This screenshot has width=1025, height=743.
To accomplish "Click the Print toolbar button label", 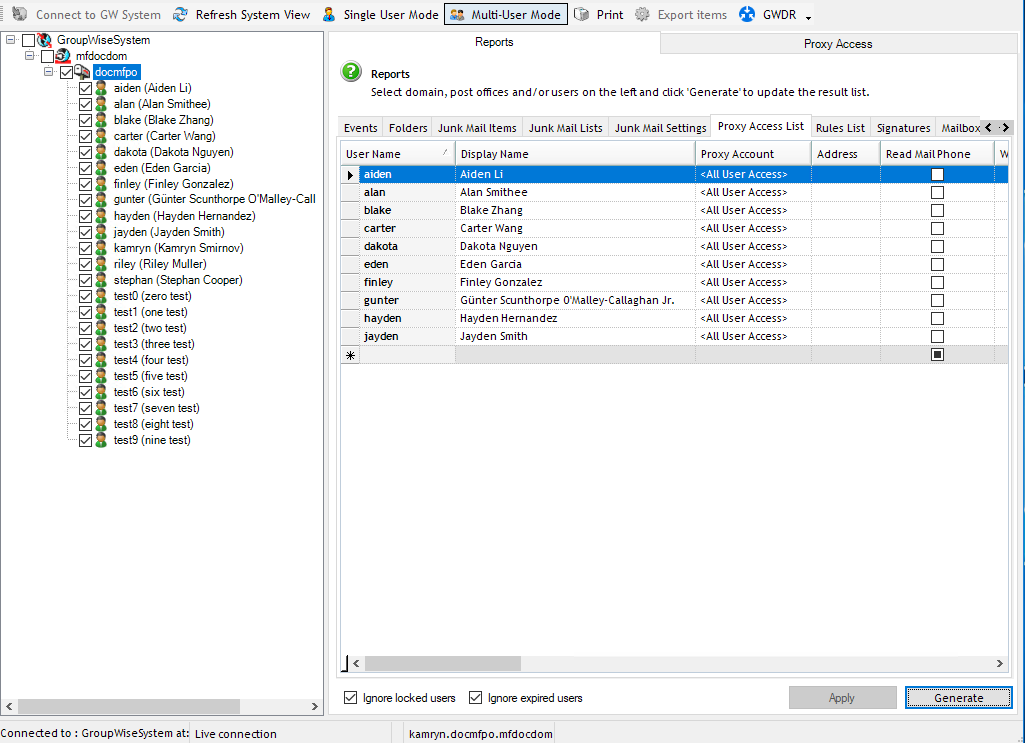I will pos(610,14).
